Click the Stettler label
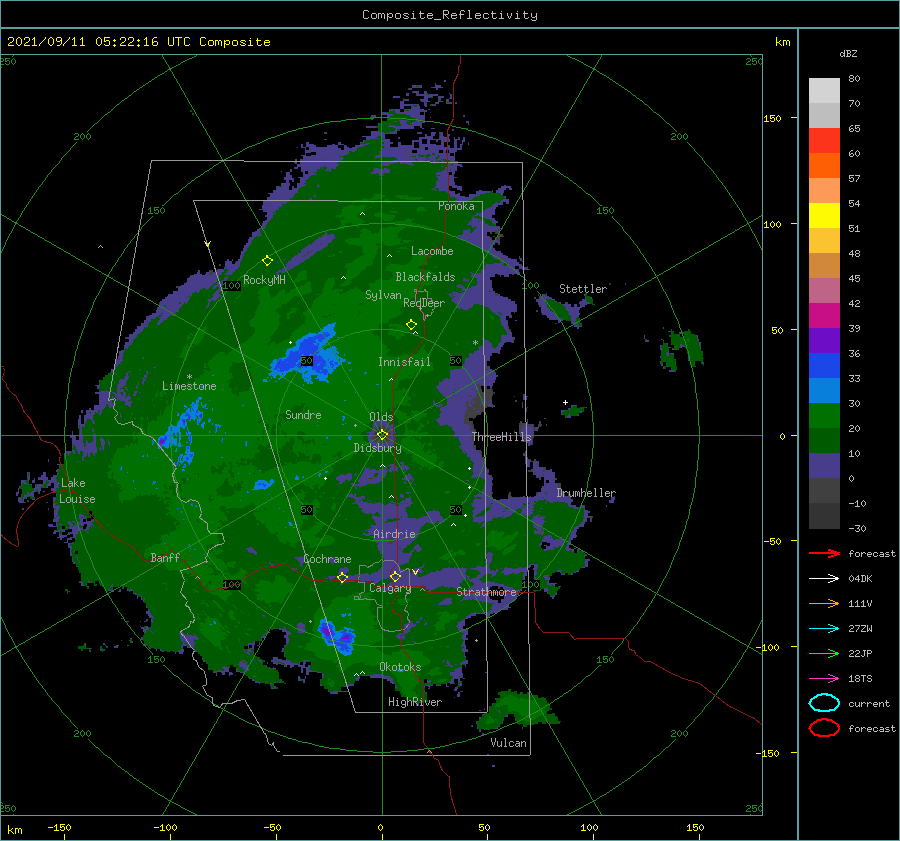 (x=583, y=289)
